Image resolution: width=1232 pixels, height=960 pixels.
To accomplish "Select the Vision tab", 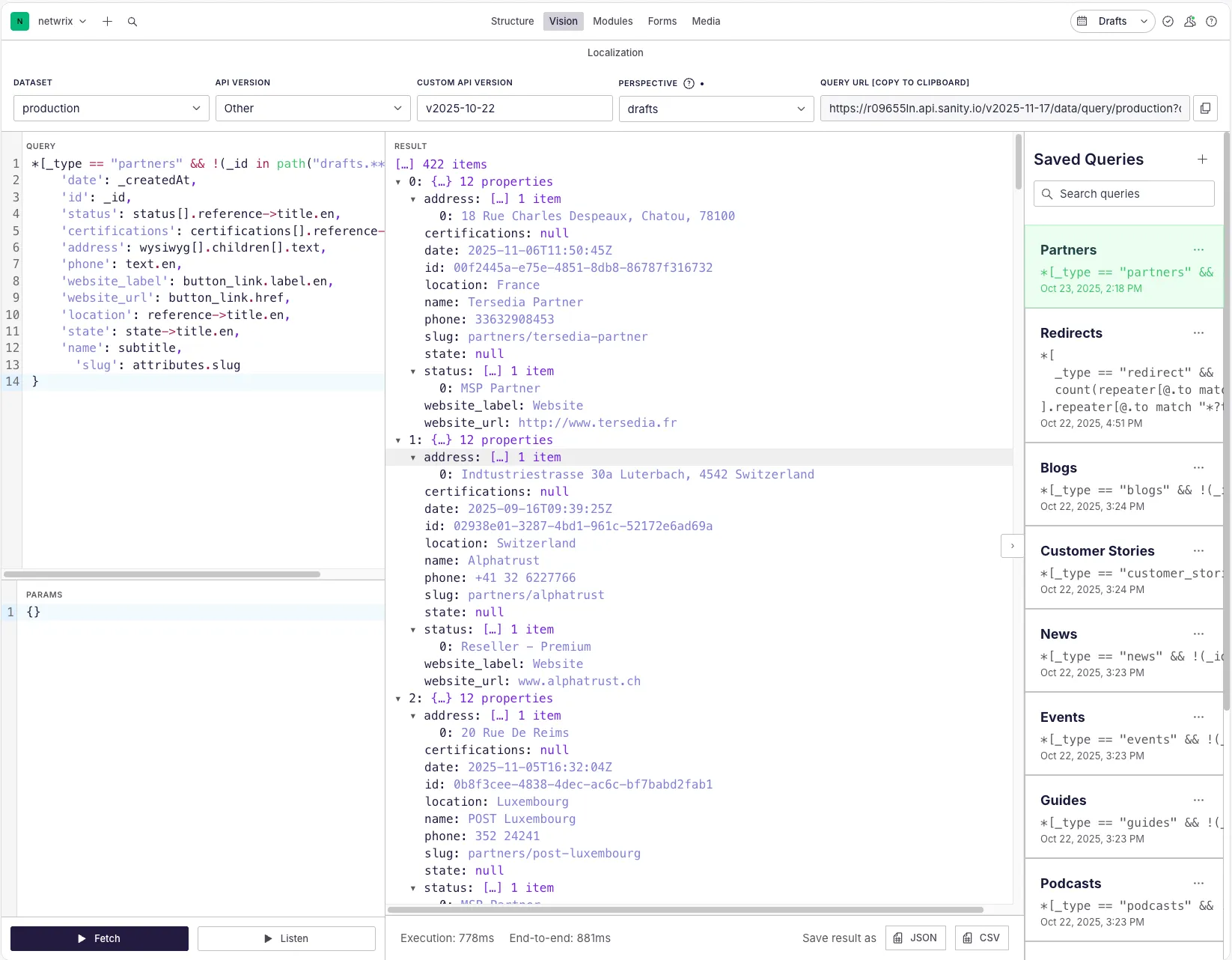I will (563, 21).
